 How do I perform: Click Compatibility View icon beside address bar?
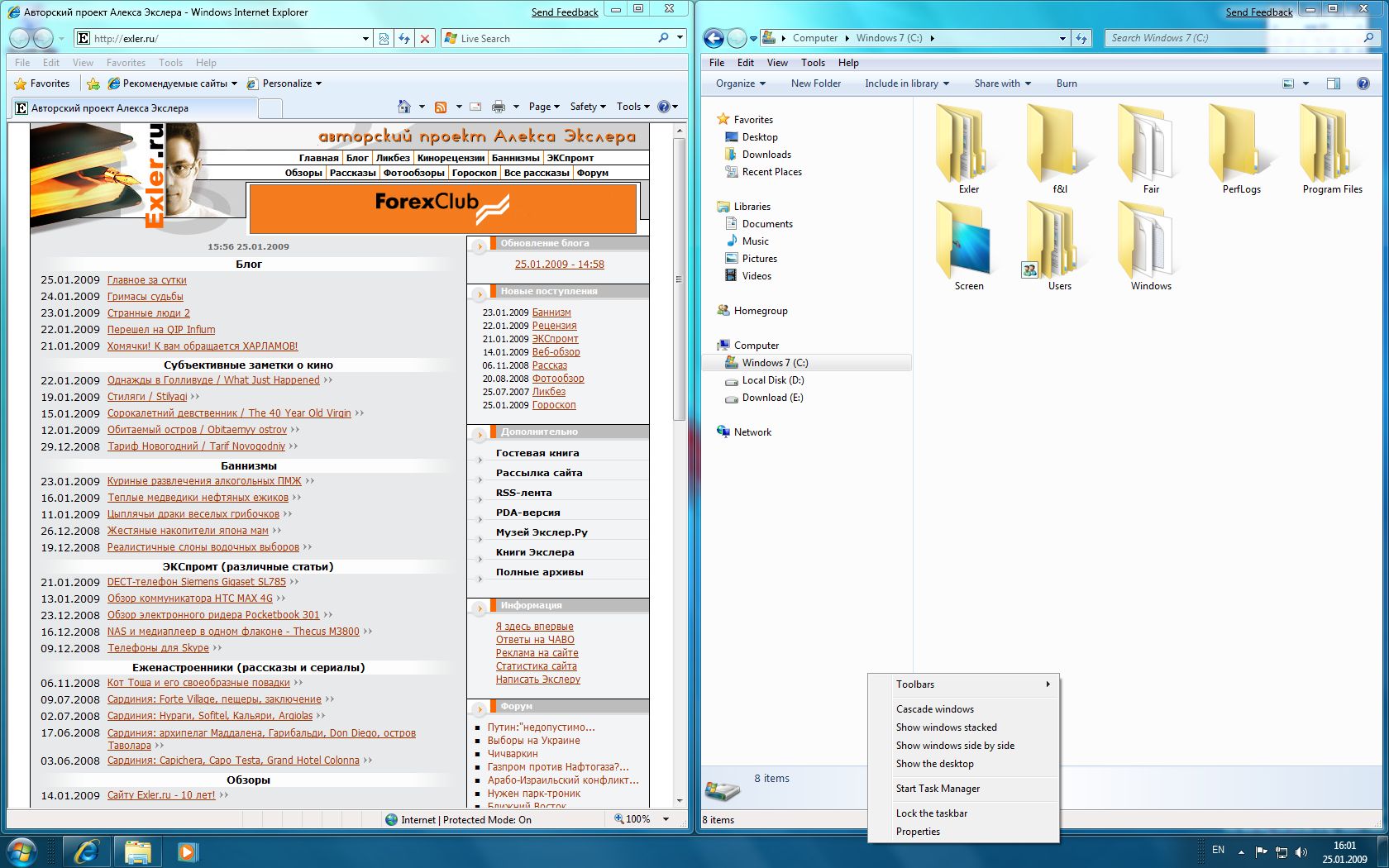pyautogui.click(x=384, y=38)
